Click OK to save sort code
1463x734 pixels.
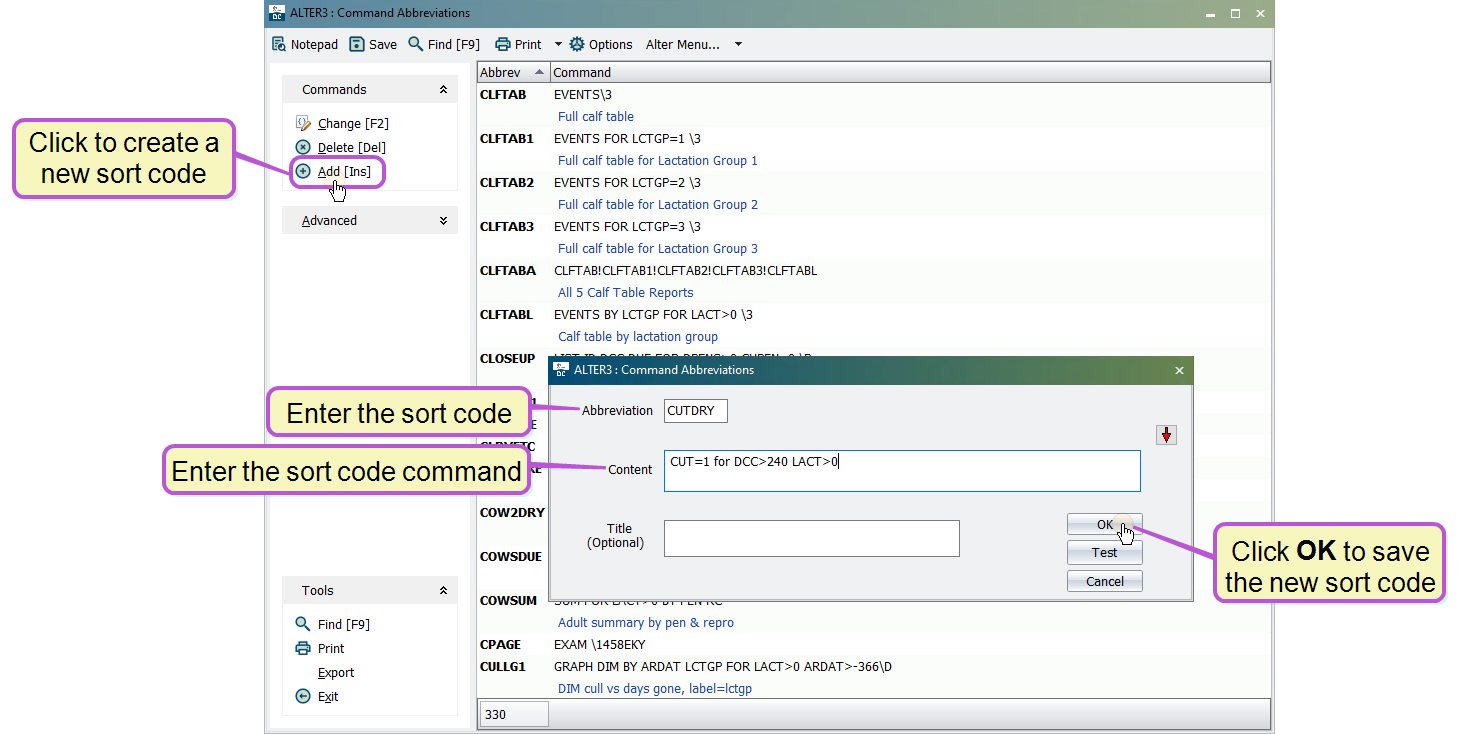coord(1104,525)
